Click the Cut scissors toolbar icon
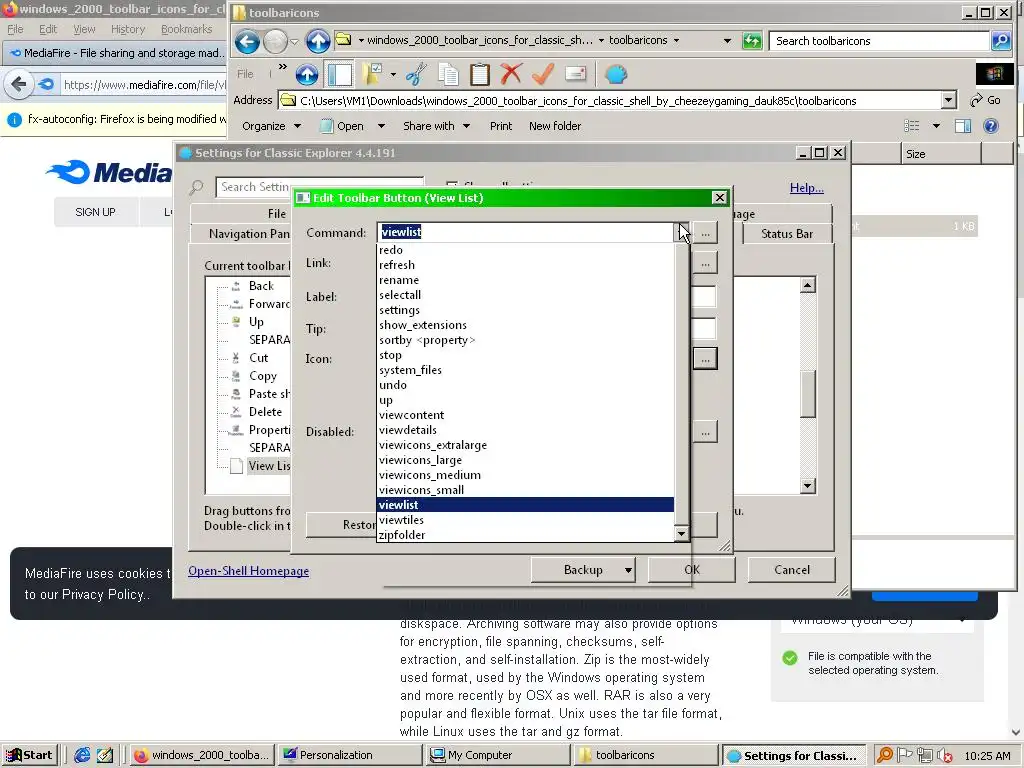1024x768 pixels. pos(416,74)
